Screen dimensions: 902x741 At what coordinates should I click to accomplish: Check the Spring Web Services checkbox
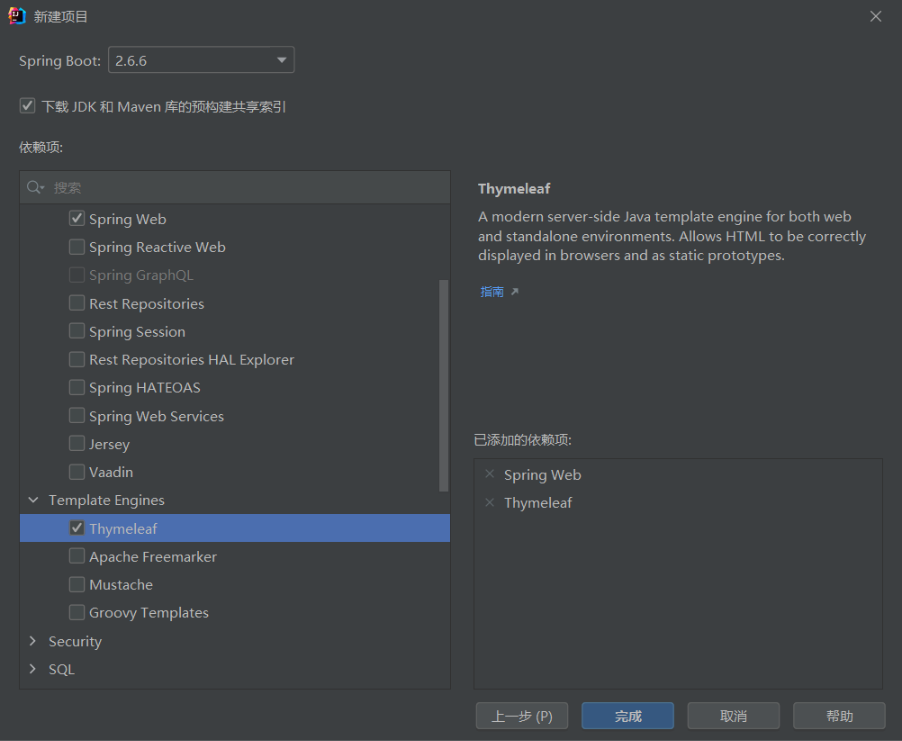click(x=77, y=415)
